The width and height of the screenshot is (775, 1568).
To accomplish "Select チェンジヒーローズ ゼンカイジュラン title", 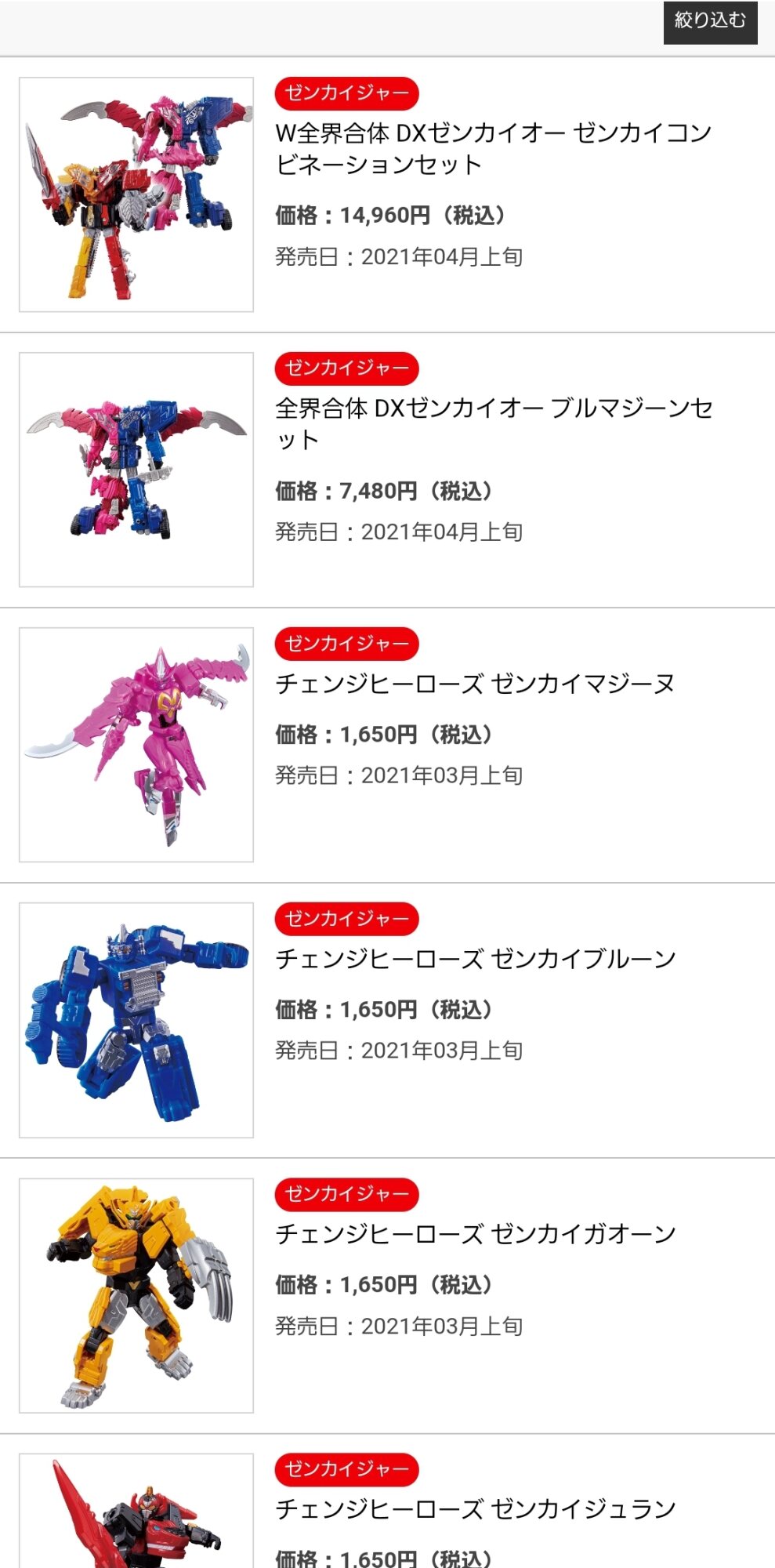I will click(x=475, y=1509).
